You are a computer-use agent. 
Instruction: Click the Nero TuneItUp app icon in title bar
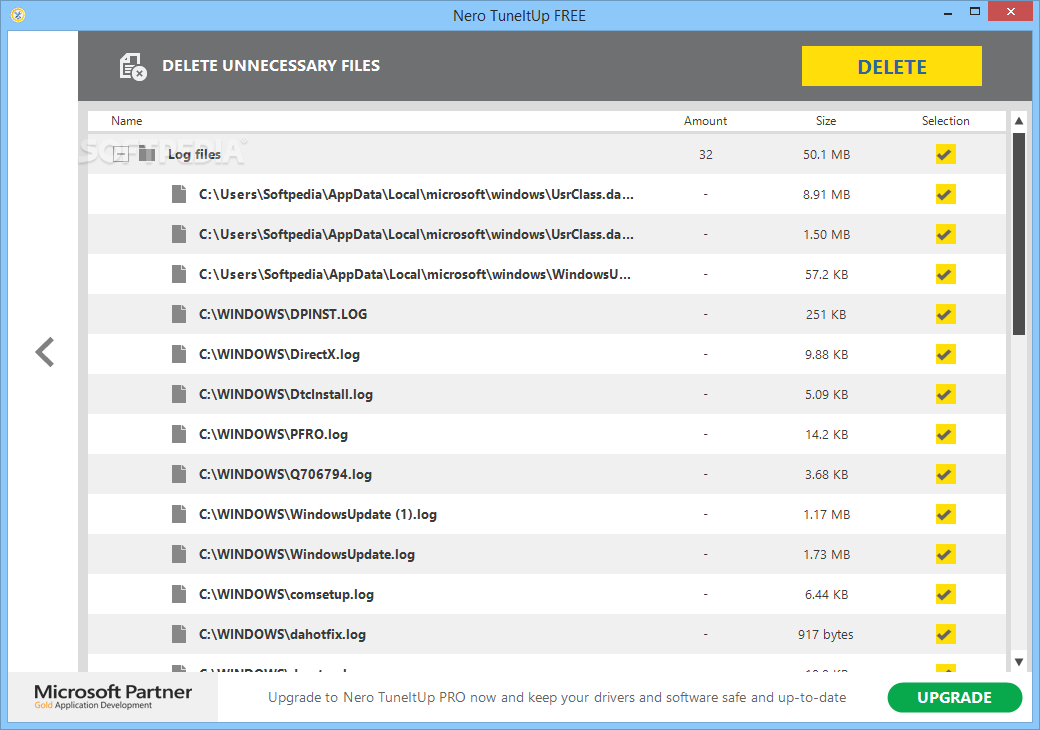tap(18, 15)
